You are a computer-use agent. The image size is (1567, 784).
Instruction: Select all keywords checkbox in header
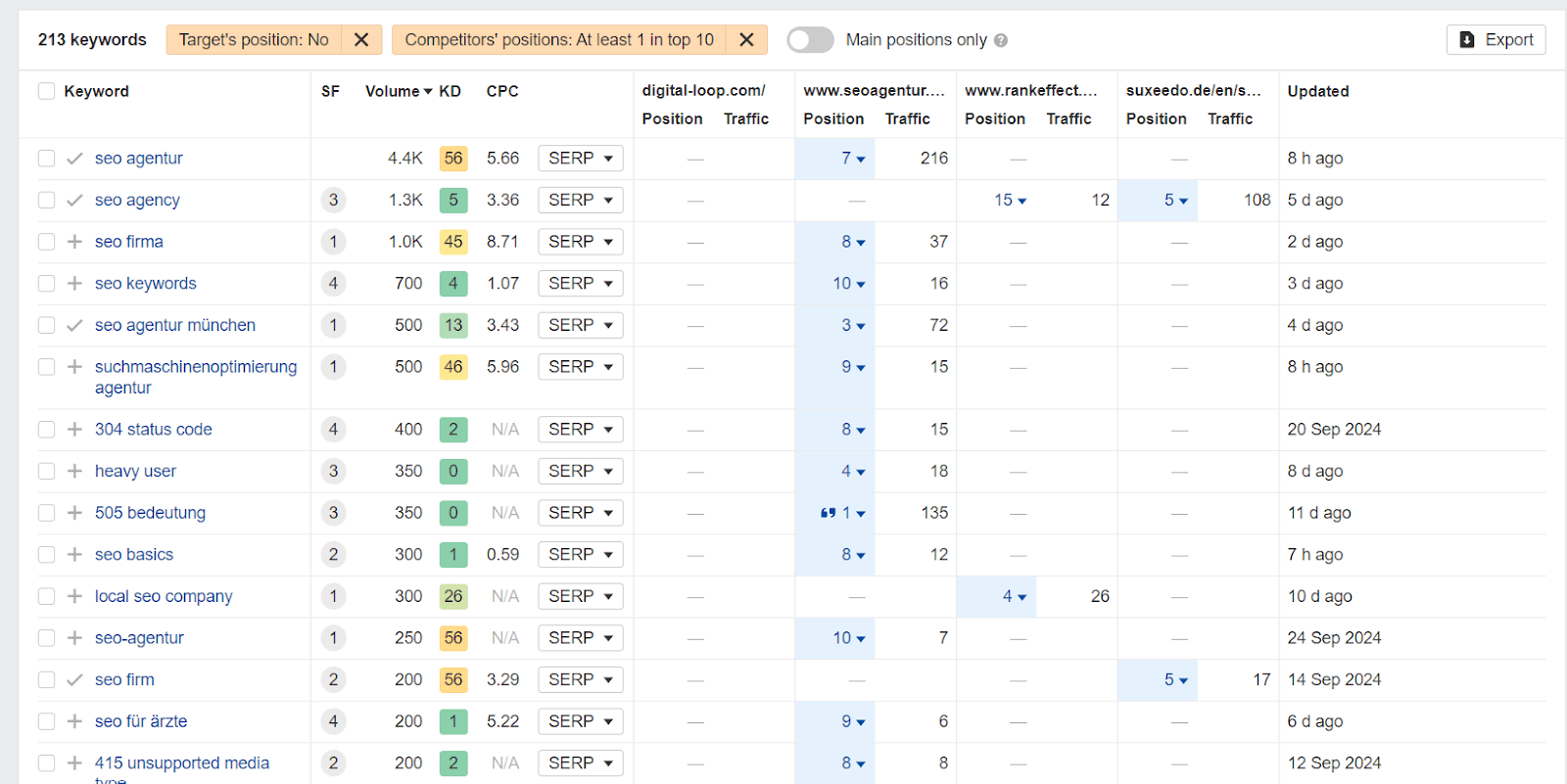[46, 91]
